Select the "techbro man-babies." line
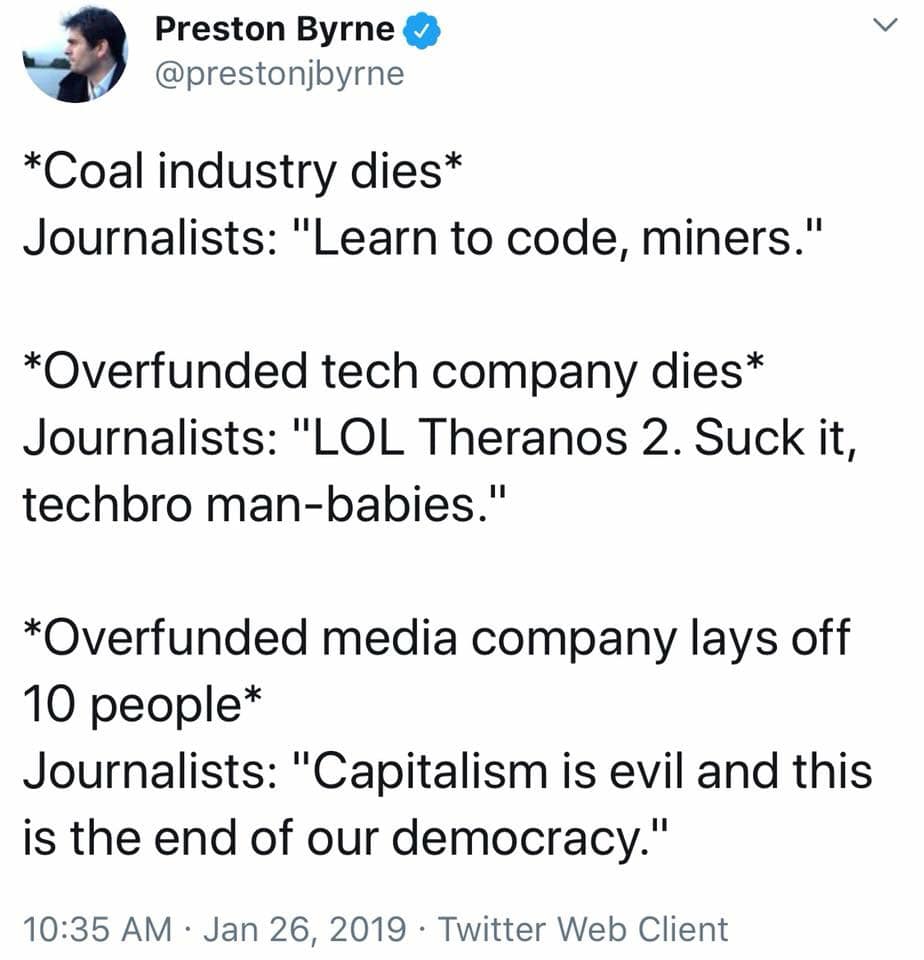Screen dimensions: 924x960 pos(265,505)
